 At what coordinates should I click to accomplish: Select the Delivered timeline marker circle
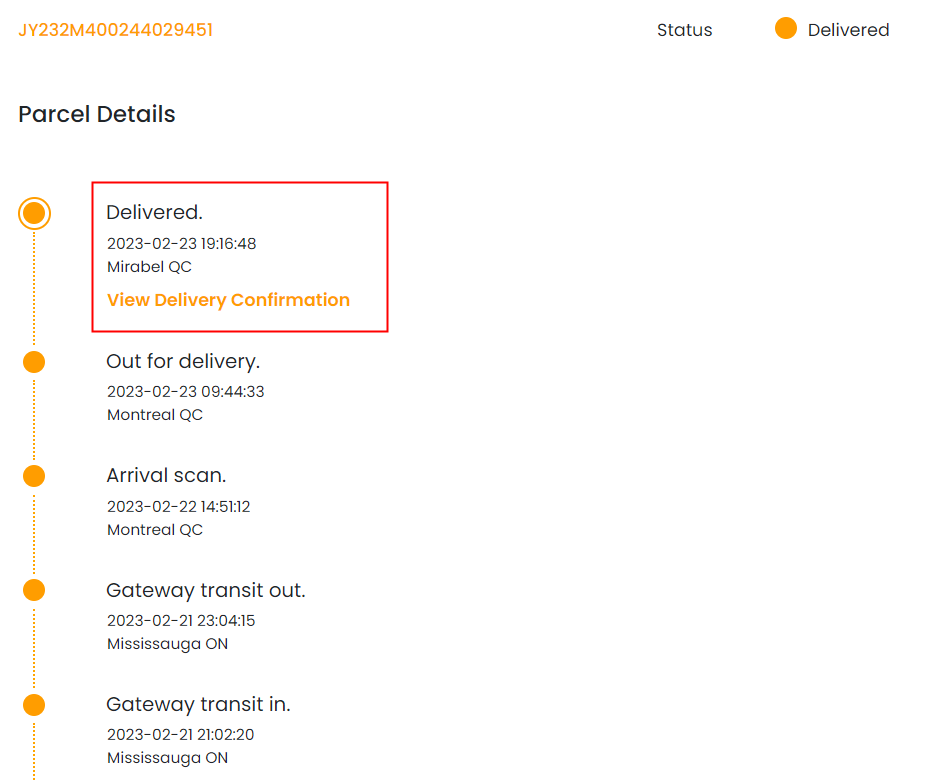(x=35, y=213)
